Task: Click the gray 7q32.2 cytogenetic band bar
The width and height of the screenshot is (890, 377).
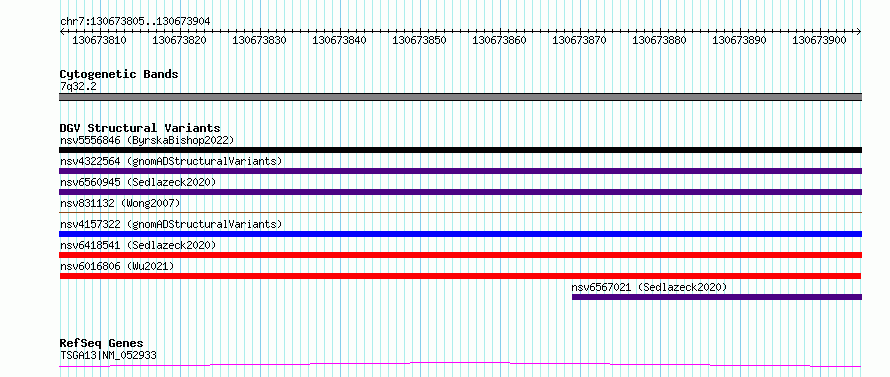Action: pyautogui.click(x=461, y=97)
